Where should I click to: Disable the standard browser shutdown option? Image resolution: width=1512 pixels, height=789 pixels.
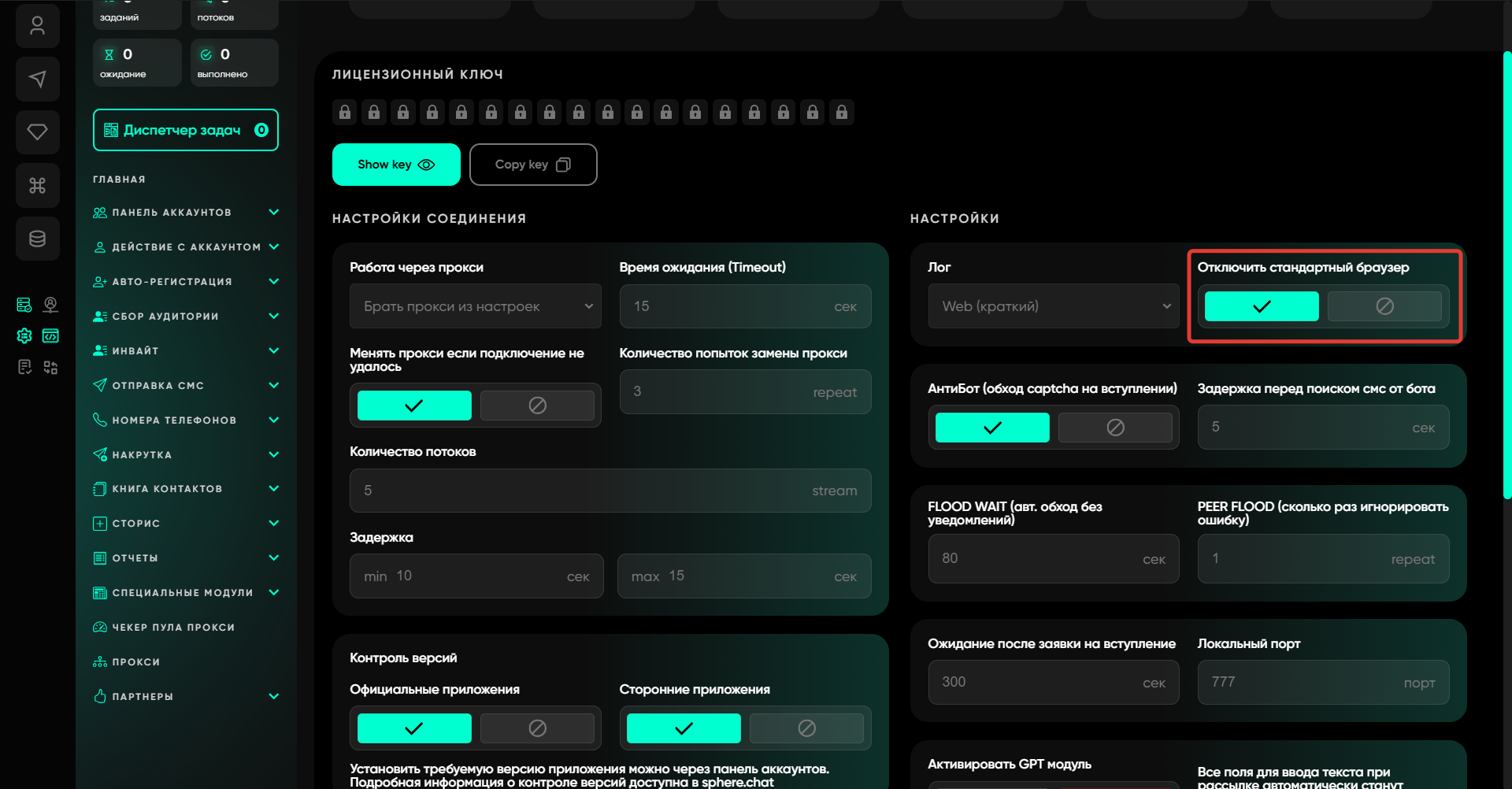coord(1384,306)
